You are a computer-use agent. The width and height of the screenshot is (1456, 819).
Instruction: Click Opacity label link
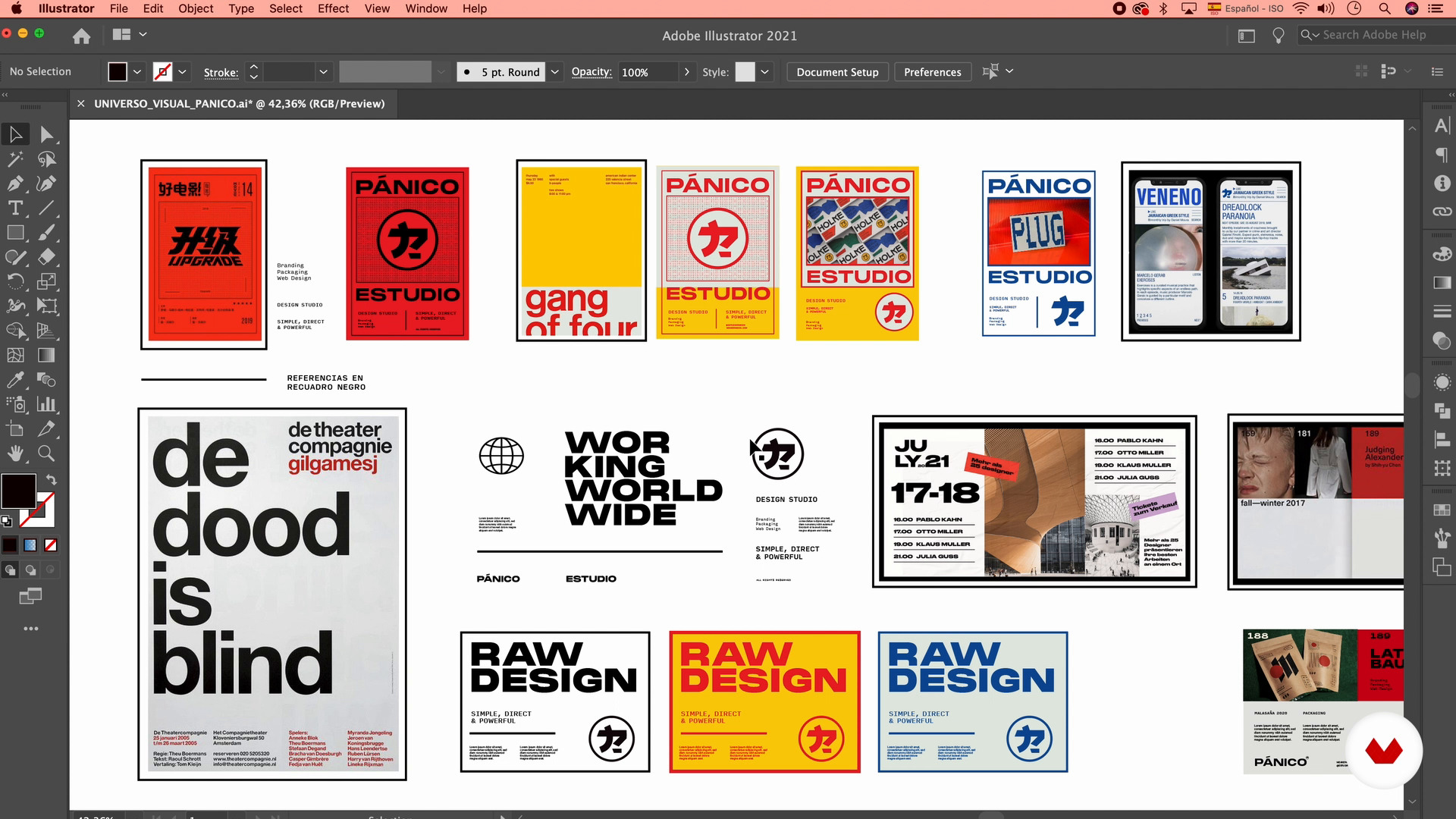click(x=591, y=72)
